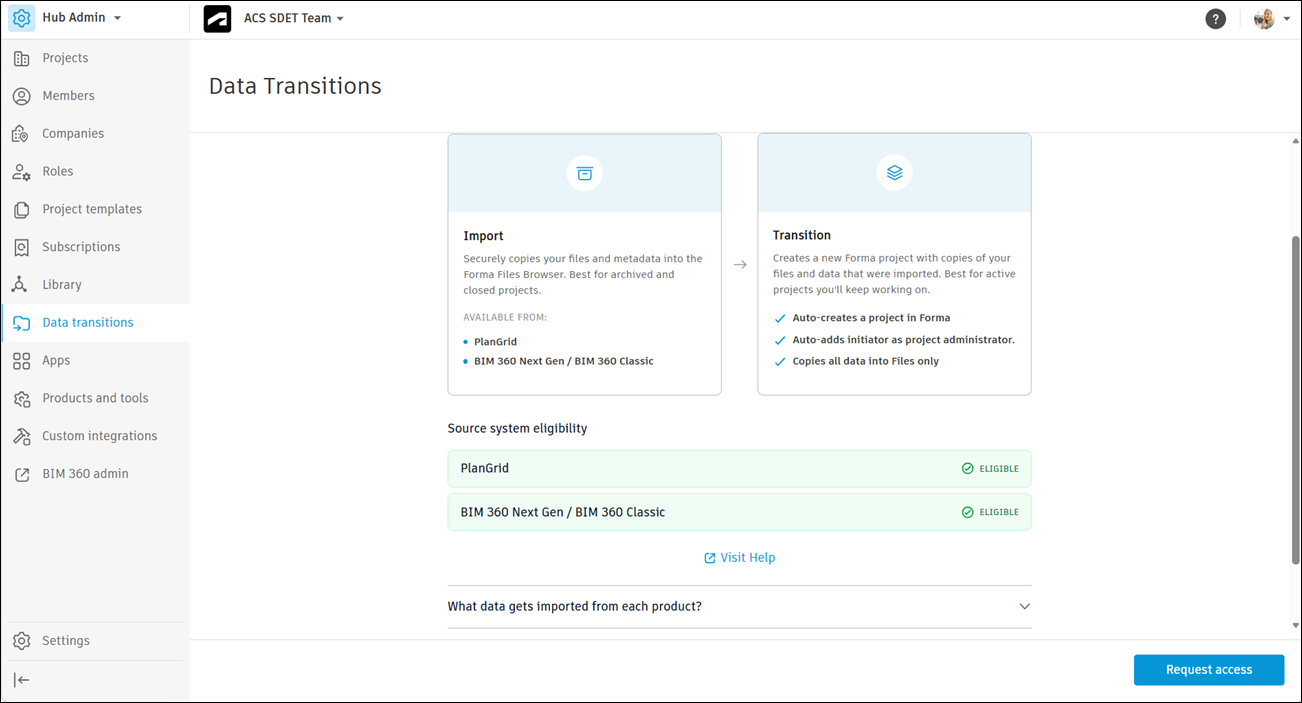Click the Import card heading

point(483,236)
